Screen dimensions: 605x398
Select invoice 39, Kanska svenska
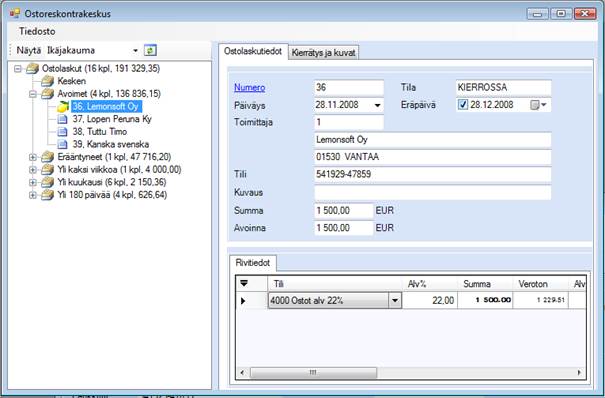(111, 144)
